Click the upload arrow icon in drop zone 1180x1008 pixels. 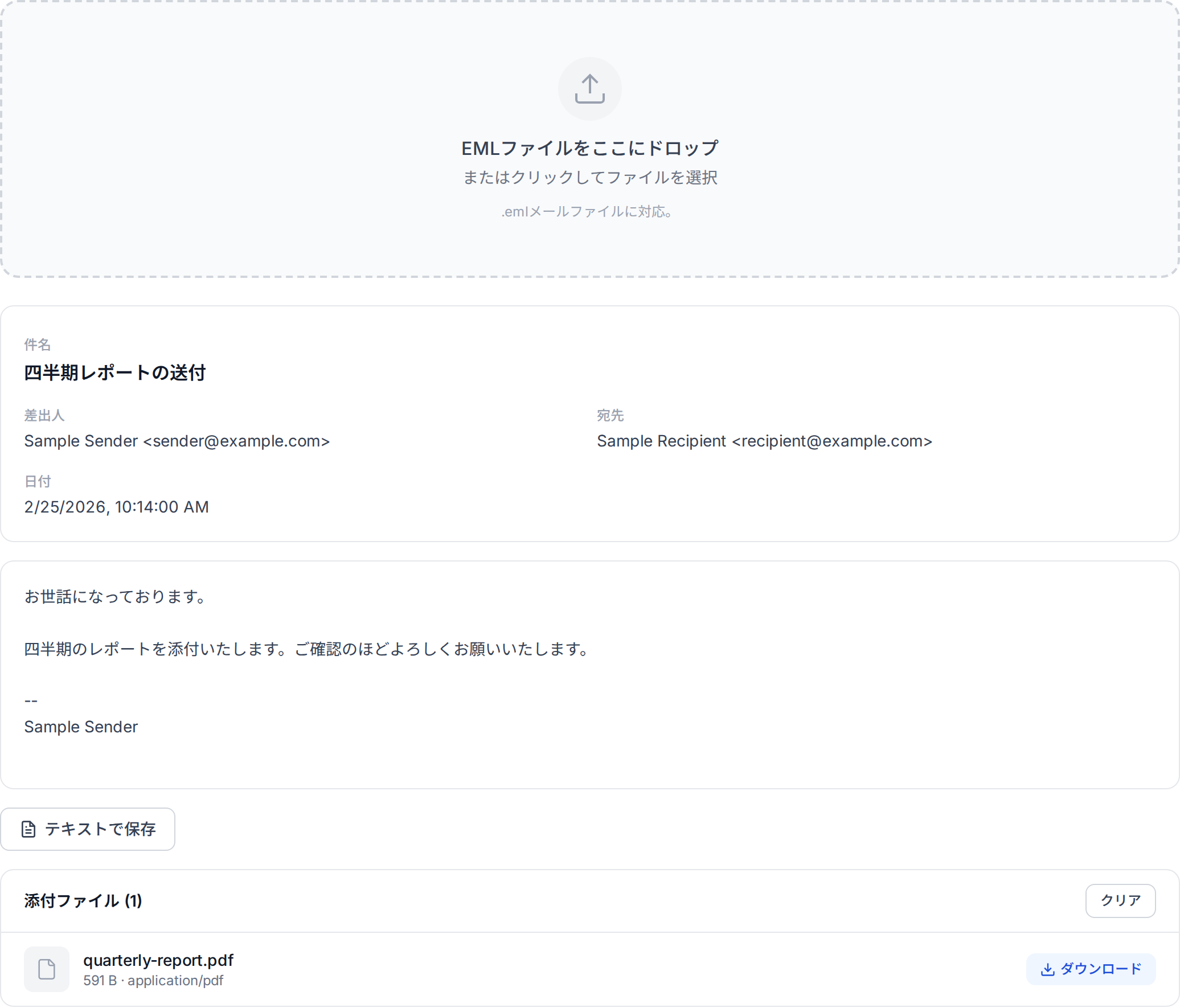click(x=589, y=89)
